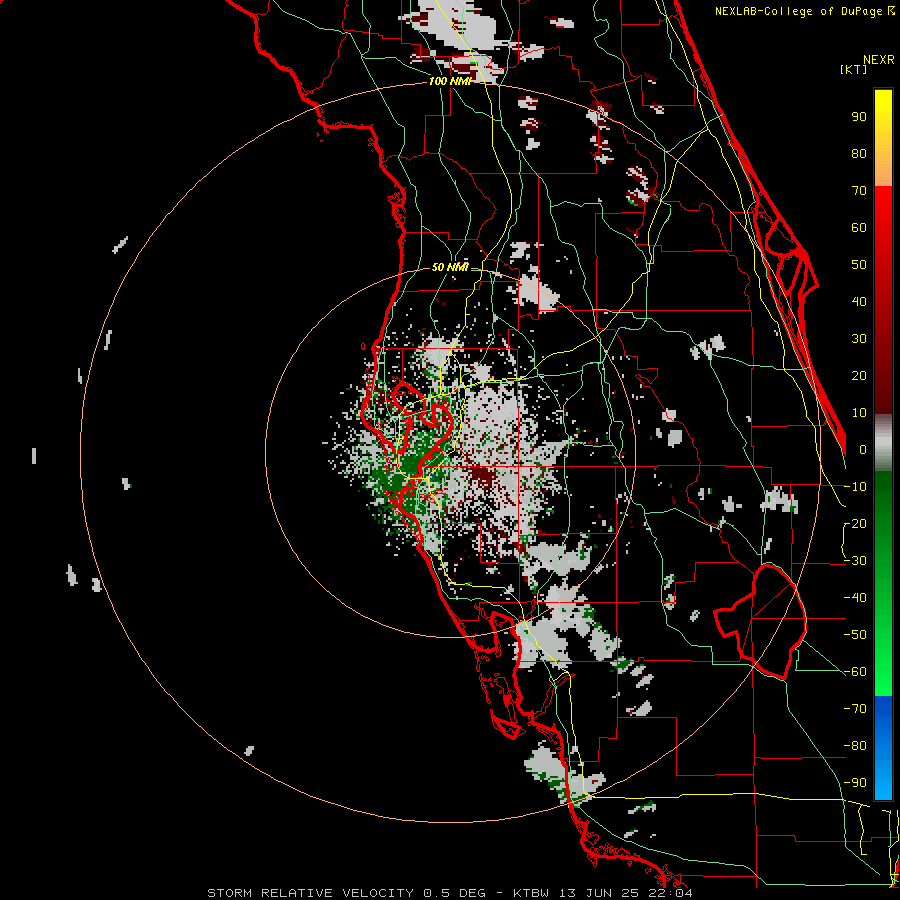Click the "-50" scale value
This screenshot has height=900, width=900.
pyautogui.click(x=855, y=635)
